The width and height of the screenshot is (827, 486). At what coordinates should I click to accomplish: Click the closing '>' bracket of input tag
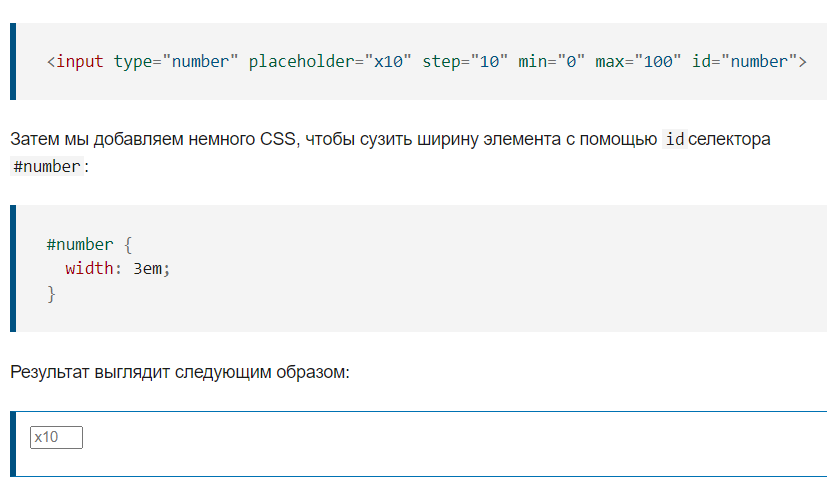click(x=802, y=62)
